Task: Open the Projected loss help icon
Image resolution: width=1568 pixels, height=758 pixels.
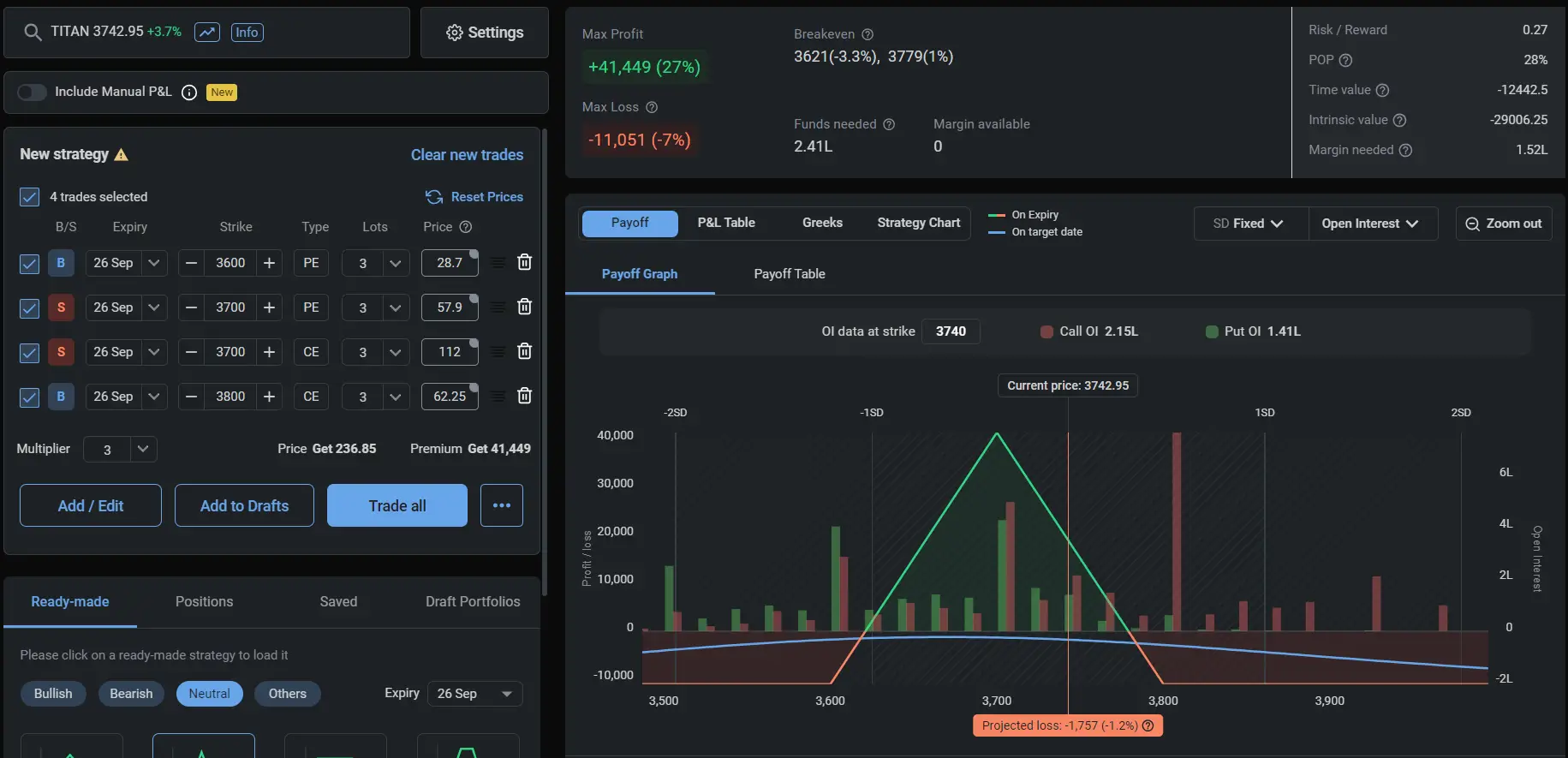Action: click(1148, 725)
